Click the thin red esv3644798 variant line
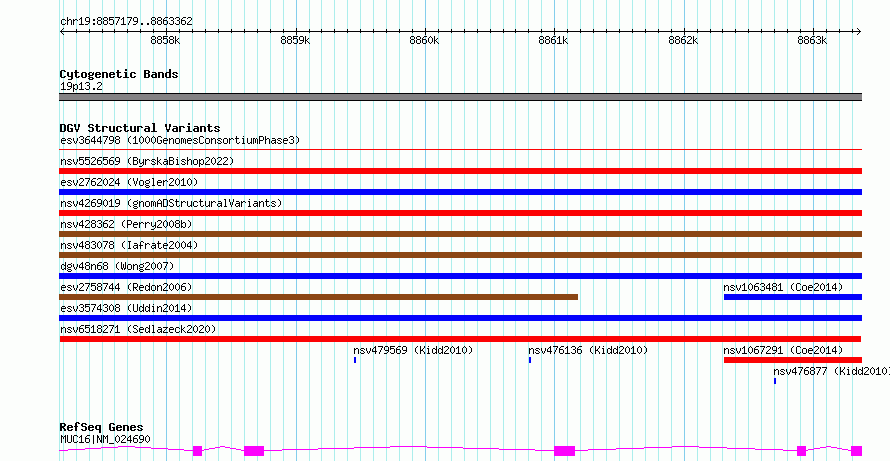The image size is (890, 461). point(460,150)
